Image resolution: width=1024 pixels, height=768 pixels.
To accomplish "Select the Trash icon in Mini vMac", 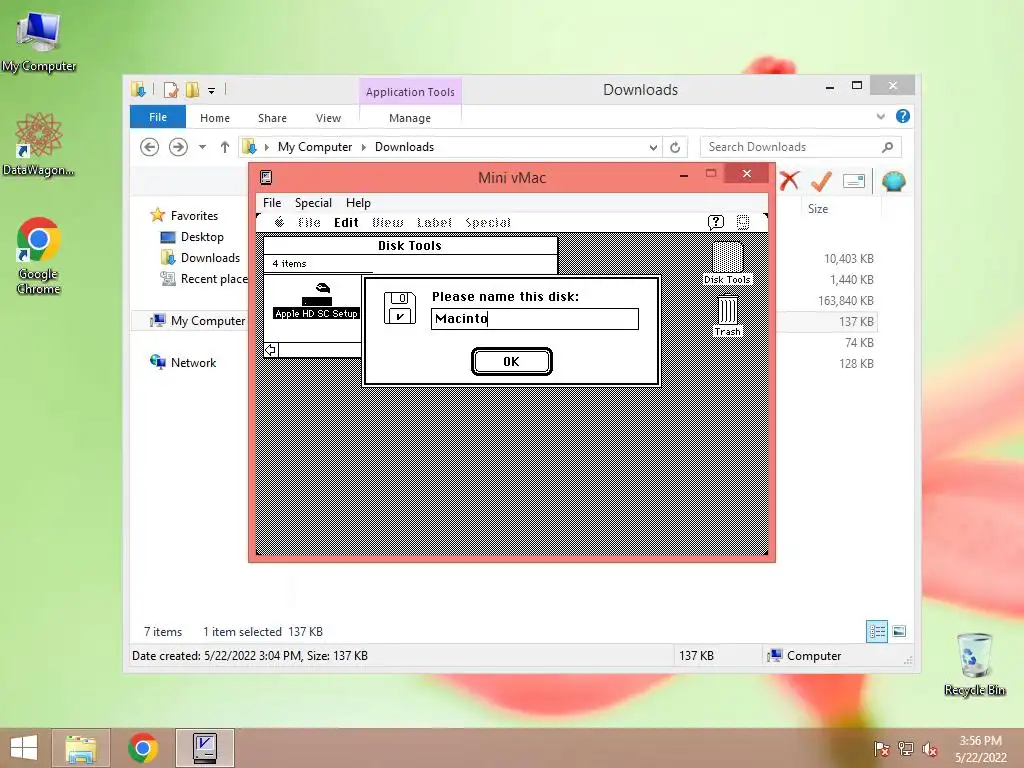I will click(728, 315).
